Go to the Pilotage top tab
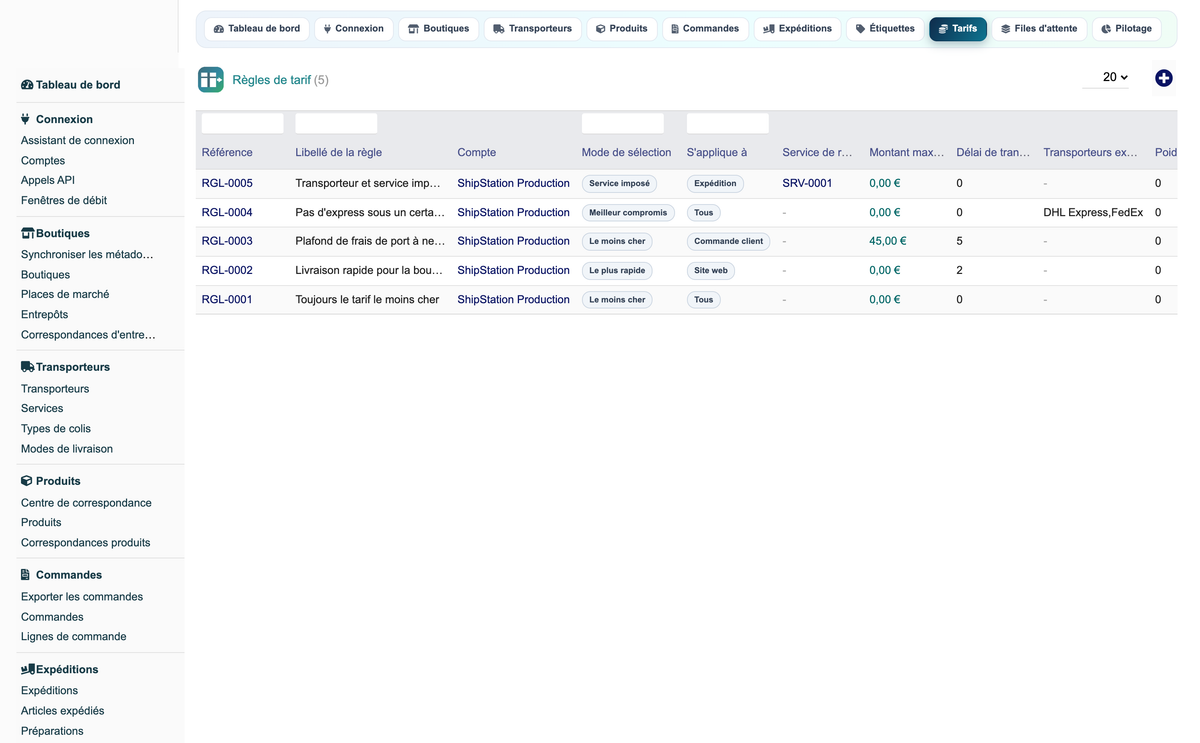Viewport: 1200px width, 743px height. pos(1126,29)
